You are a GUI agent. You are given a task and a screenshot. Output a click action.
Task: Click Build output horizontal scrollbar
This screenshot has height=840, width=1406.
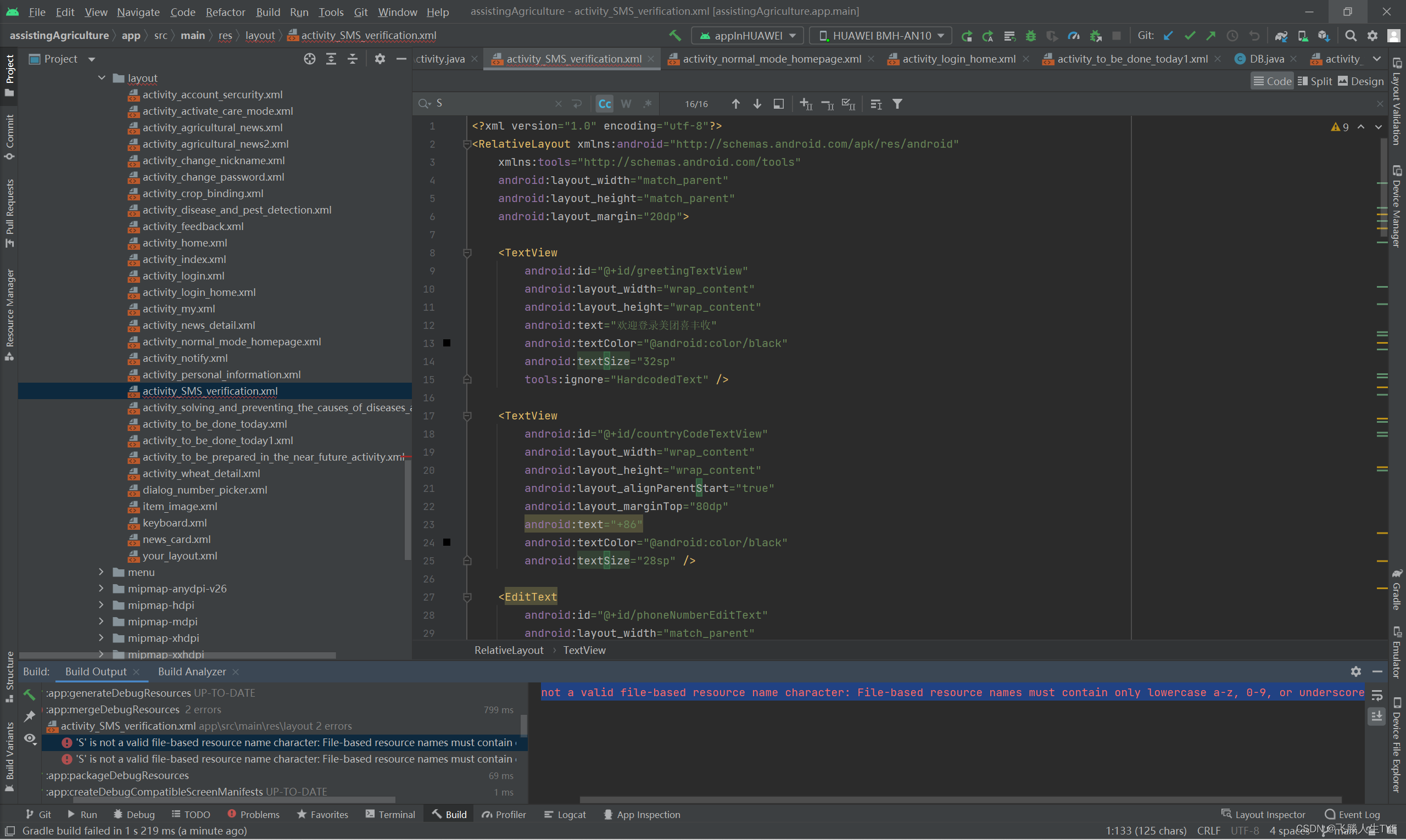[x=961, y=800]
